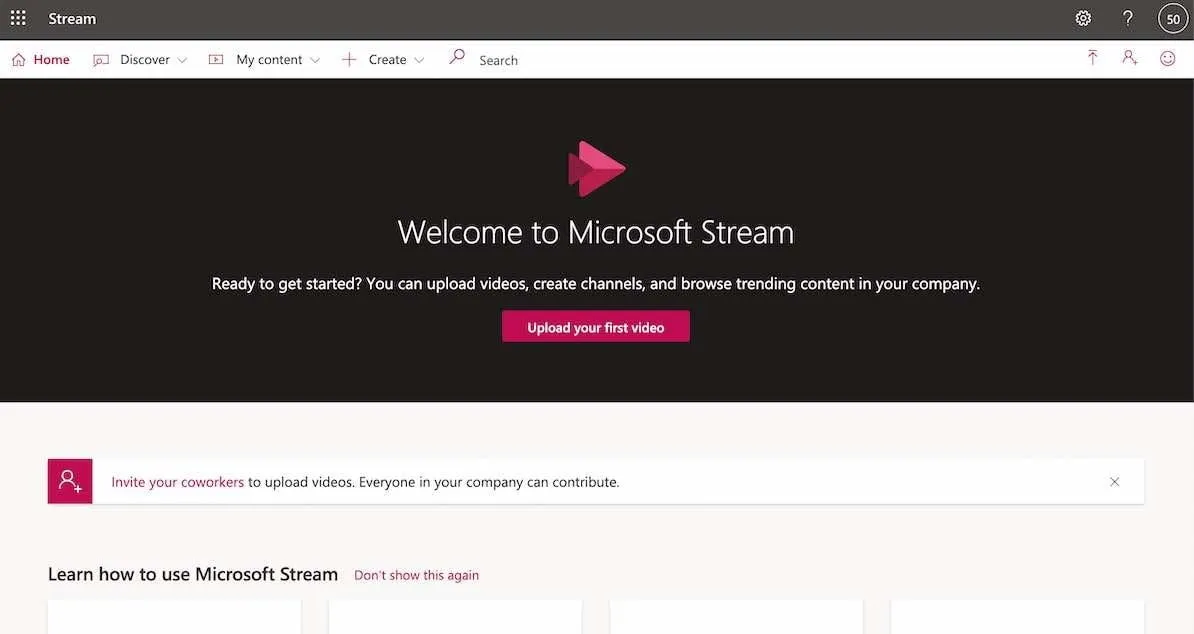Click the Microsoft Stream logo
The height and width of the screenshot is (634, 1194).
click(x=596, y=168)
